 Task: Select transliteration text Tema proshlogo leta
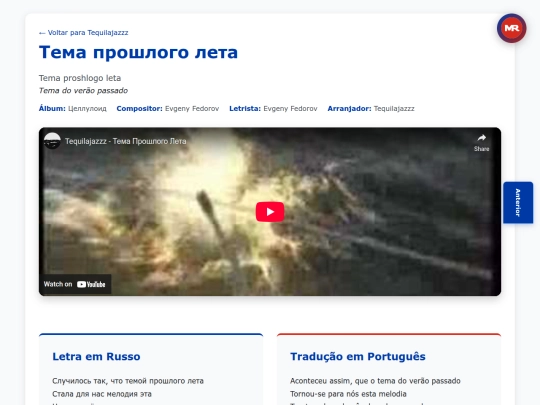[80, 78]
